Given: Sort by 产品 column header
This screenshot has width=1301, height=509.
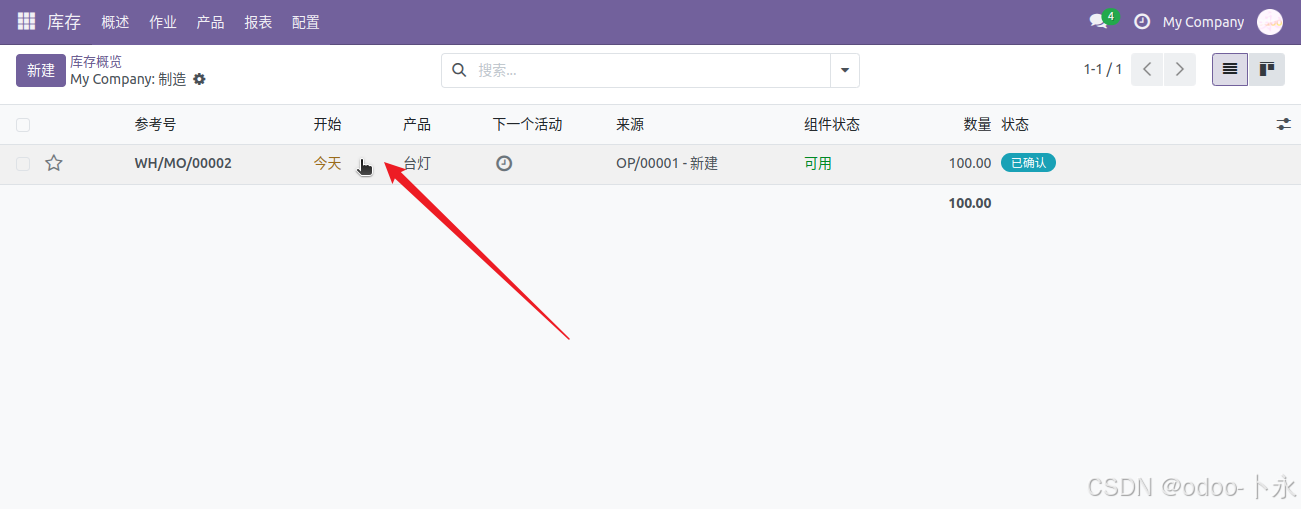Looking at the screenshot, I should [417, 125].
